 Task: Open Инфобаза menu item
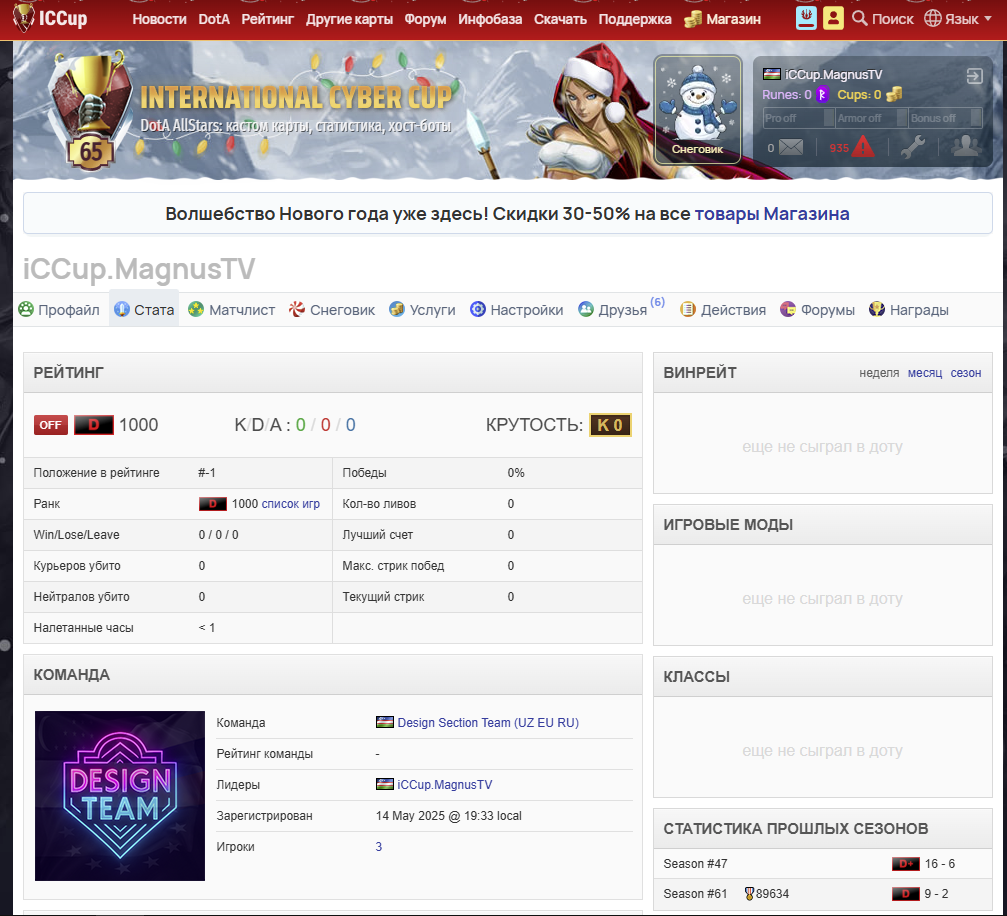[x=490, y=19]
